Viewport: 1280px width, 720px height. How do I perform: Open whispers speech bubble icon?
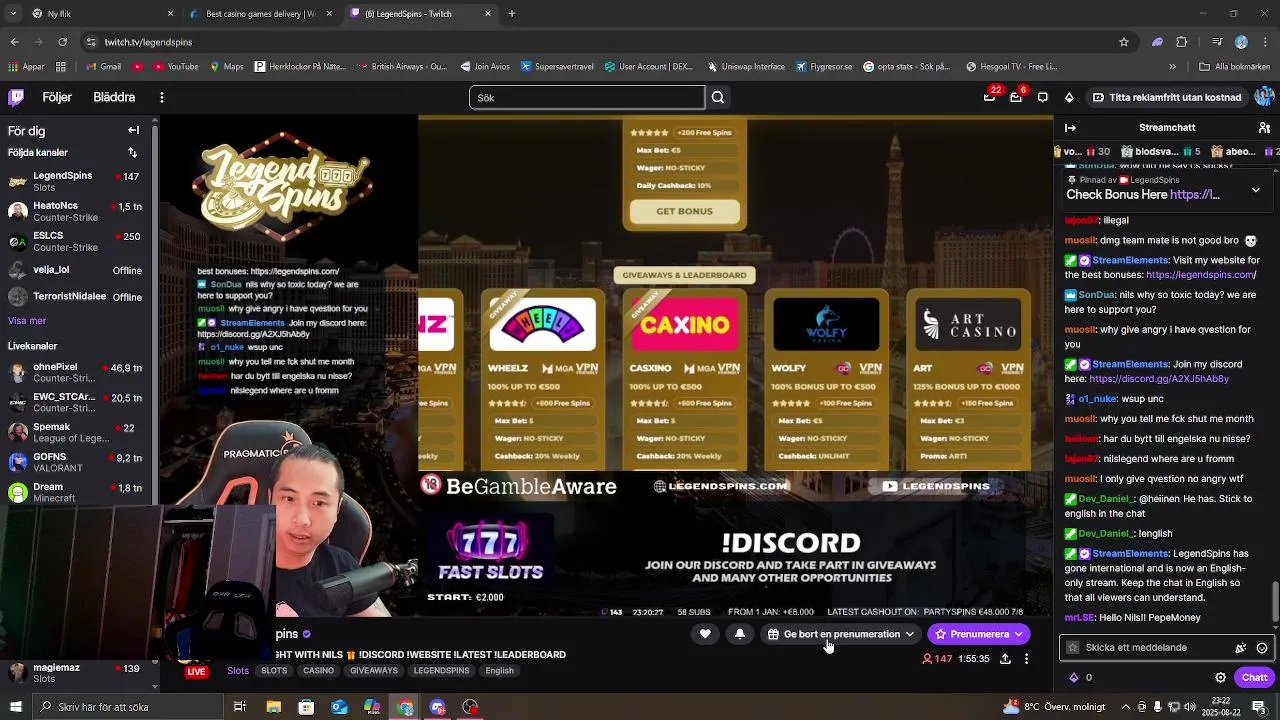point(1043,97)
